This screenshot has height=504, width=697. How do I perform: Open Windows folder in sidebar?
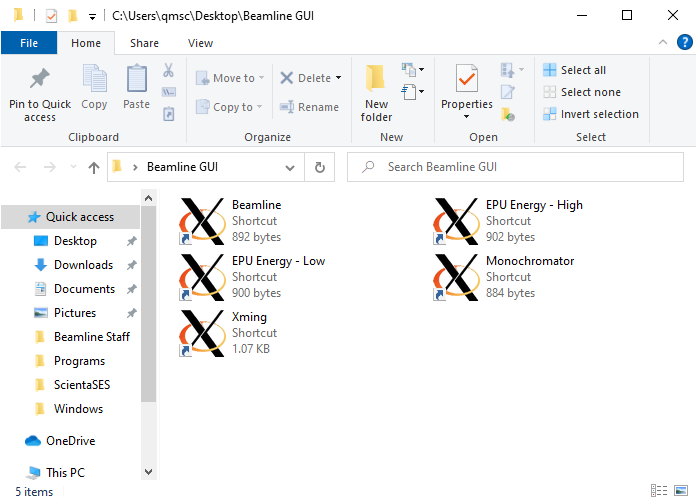point(78,409)
